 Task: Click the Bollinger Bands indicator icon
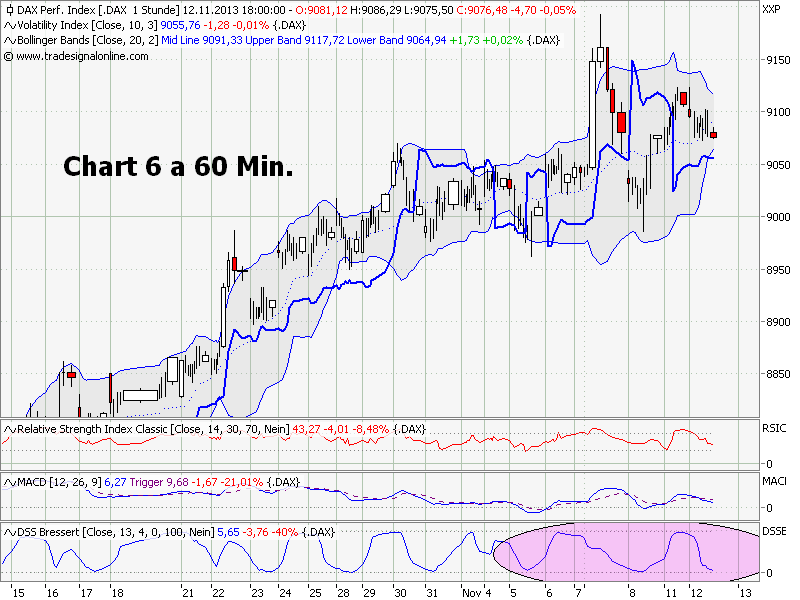(x=10, y=41)
